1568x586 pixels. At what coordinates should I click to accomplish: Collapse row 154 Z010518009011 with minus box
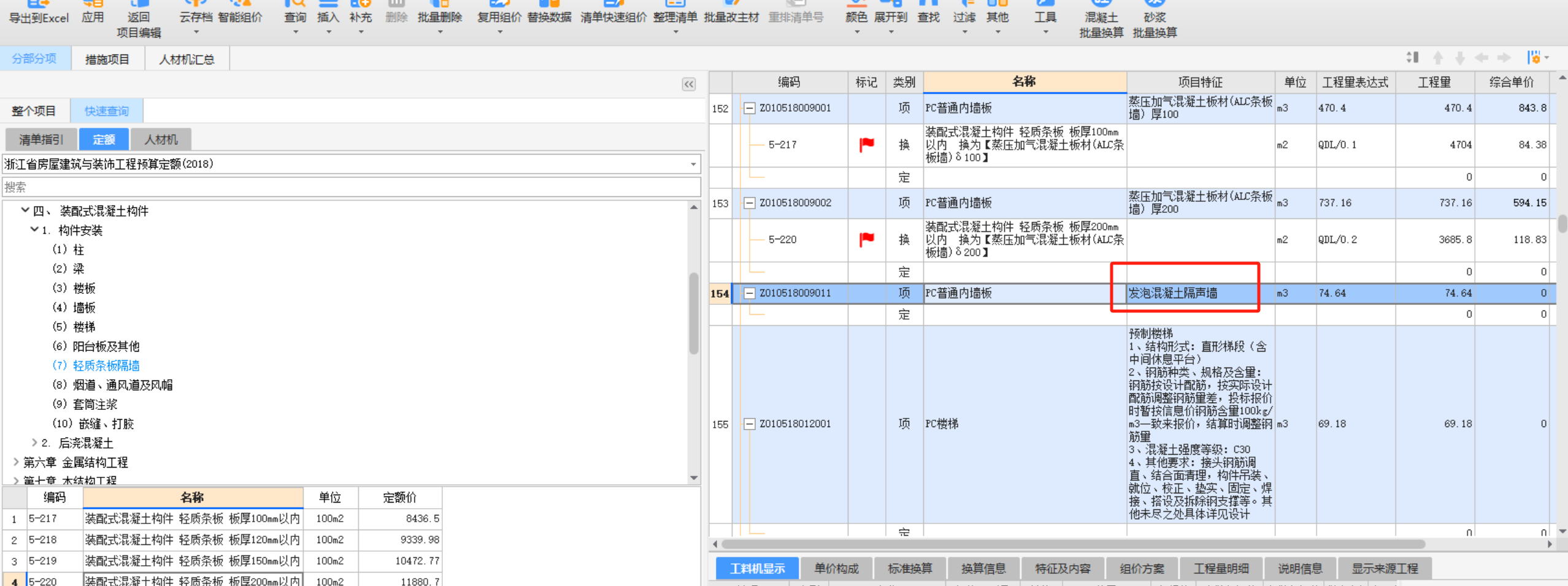click(749, 293)
